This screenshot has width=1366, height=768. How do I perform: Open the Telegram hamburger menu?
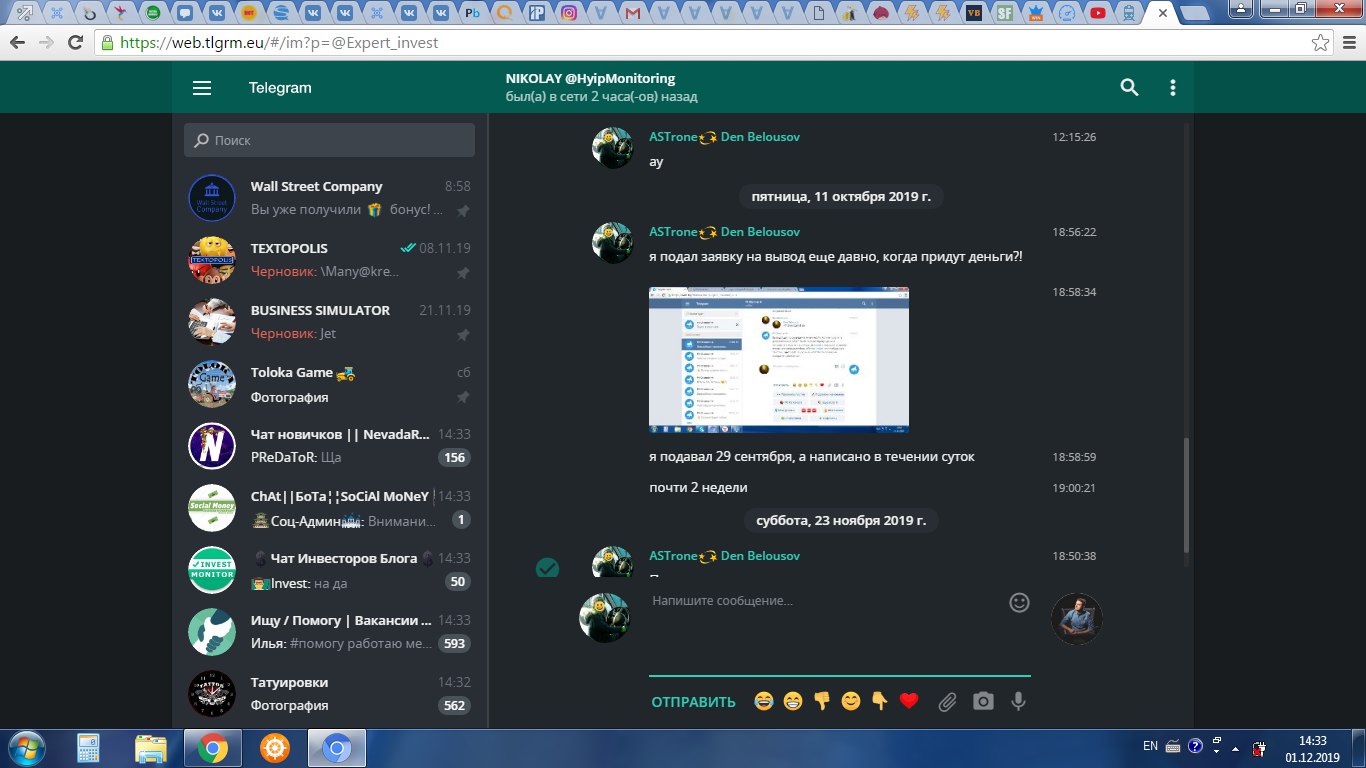pos(202,88)
